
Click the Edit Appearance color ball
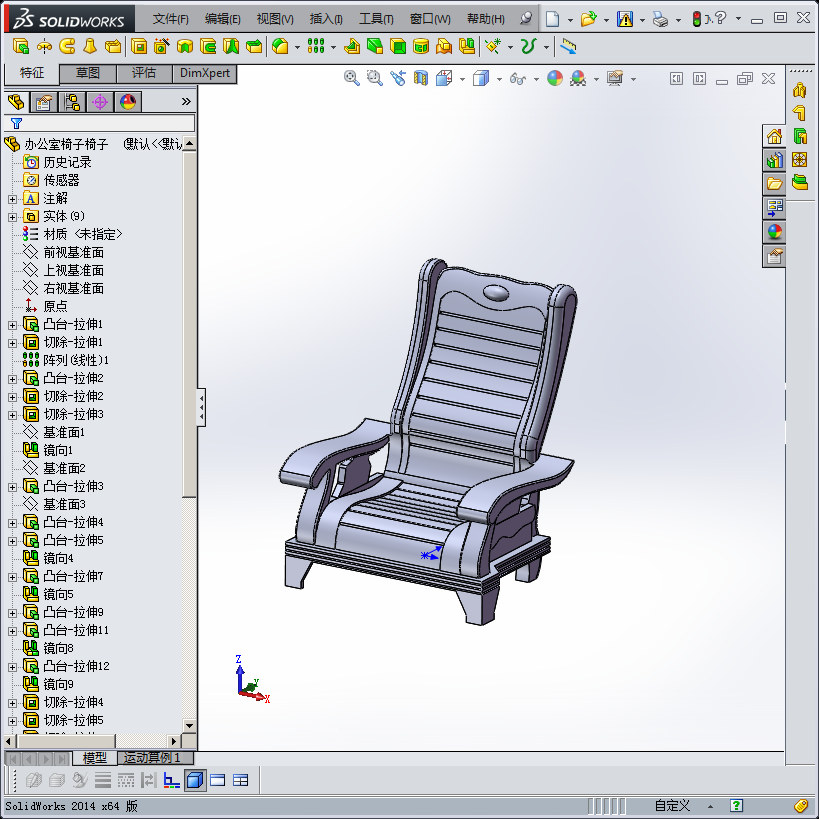(555, 78)
